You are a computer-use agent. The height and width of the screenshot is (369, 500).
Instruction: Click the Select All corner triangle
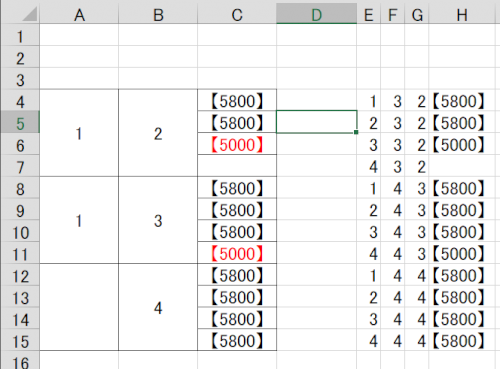click(x=30, y=14)
